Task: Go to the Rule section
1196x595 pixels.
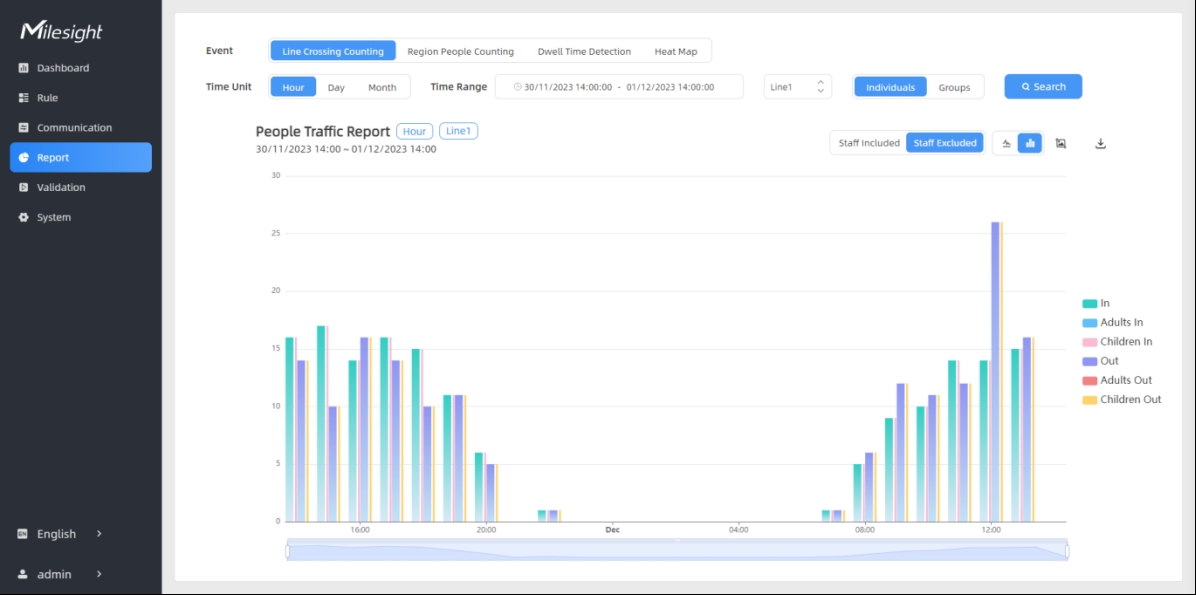Action: tap(47, 98)
